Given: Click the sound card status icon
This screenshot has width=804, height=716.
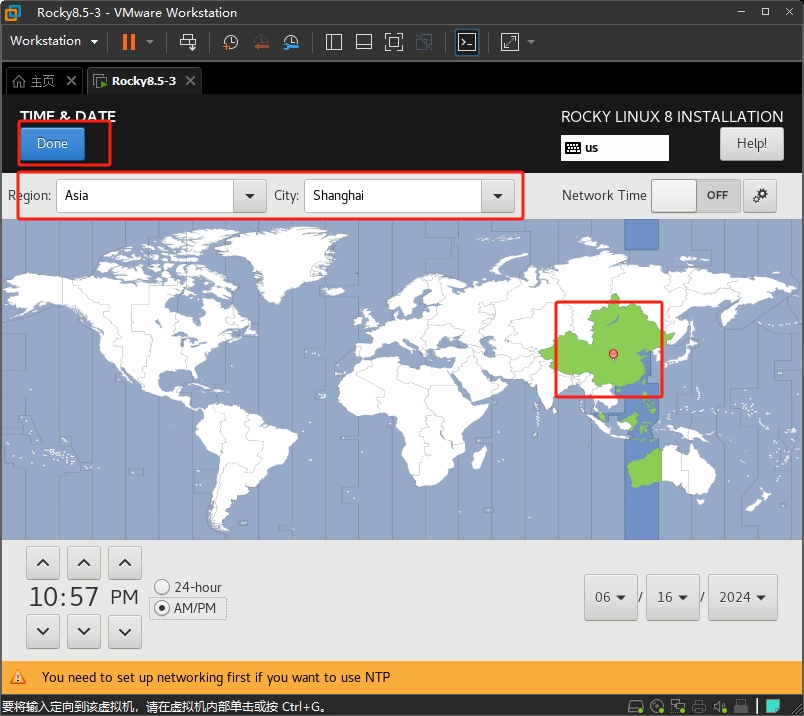Looking at the screenshot, I should (x=720, y=707).
